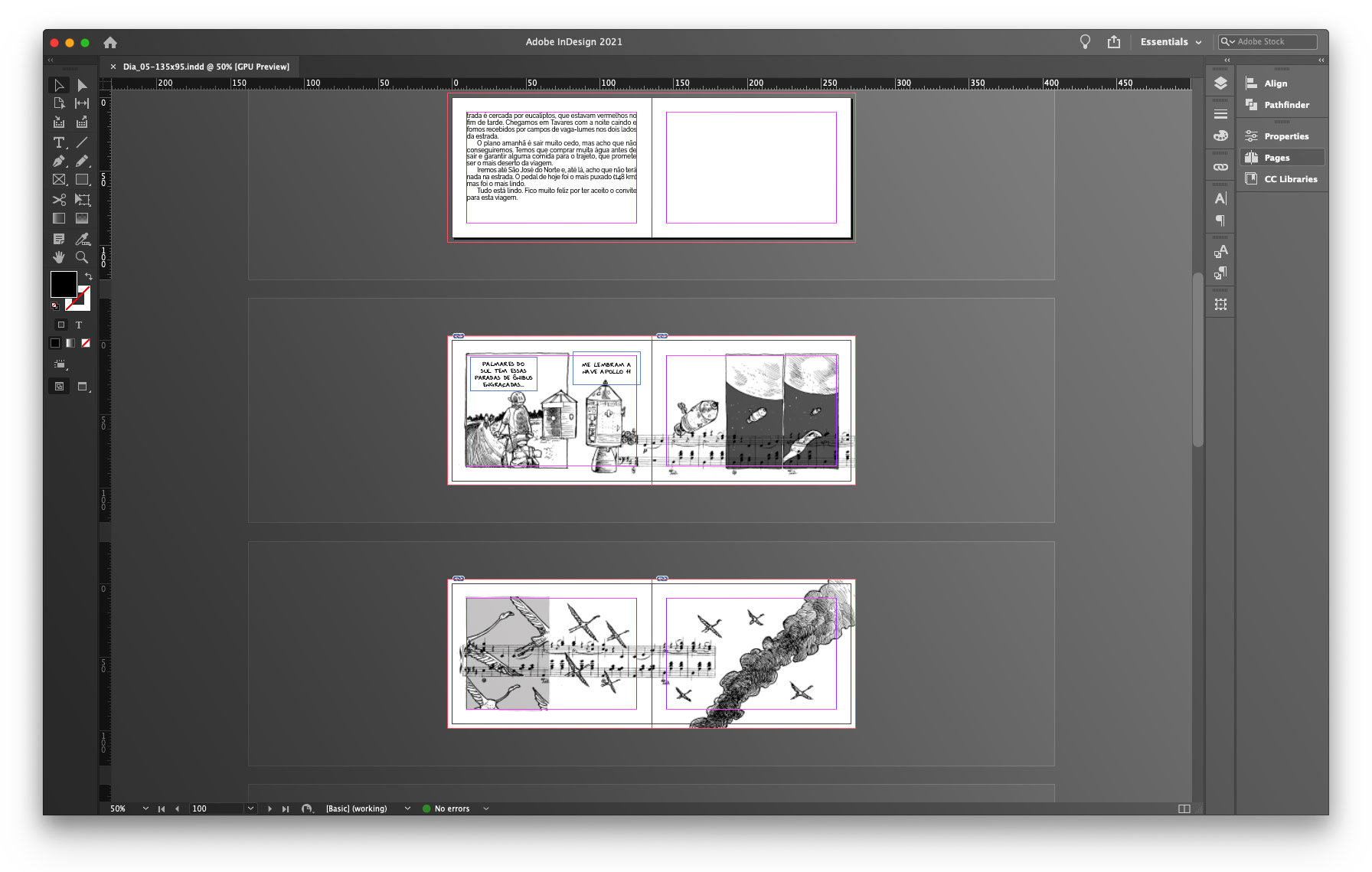Expand the No errors preflight menu

[485, 808]
